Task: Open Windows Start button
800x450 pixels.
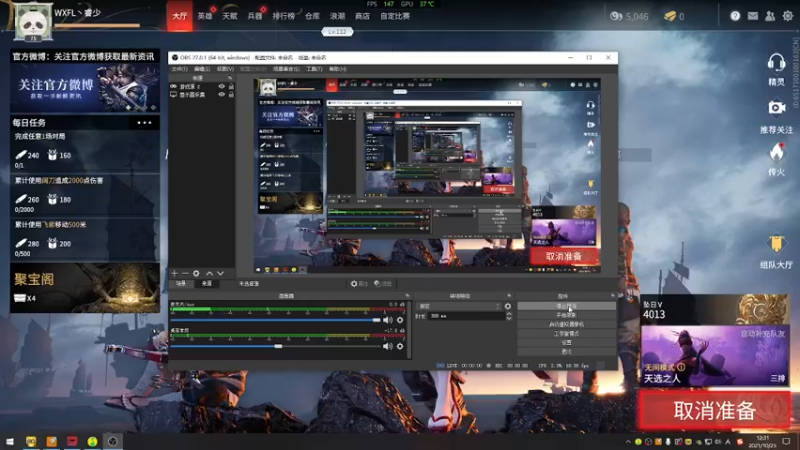Action: tap(10, 441)
